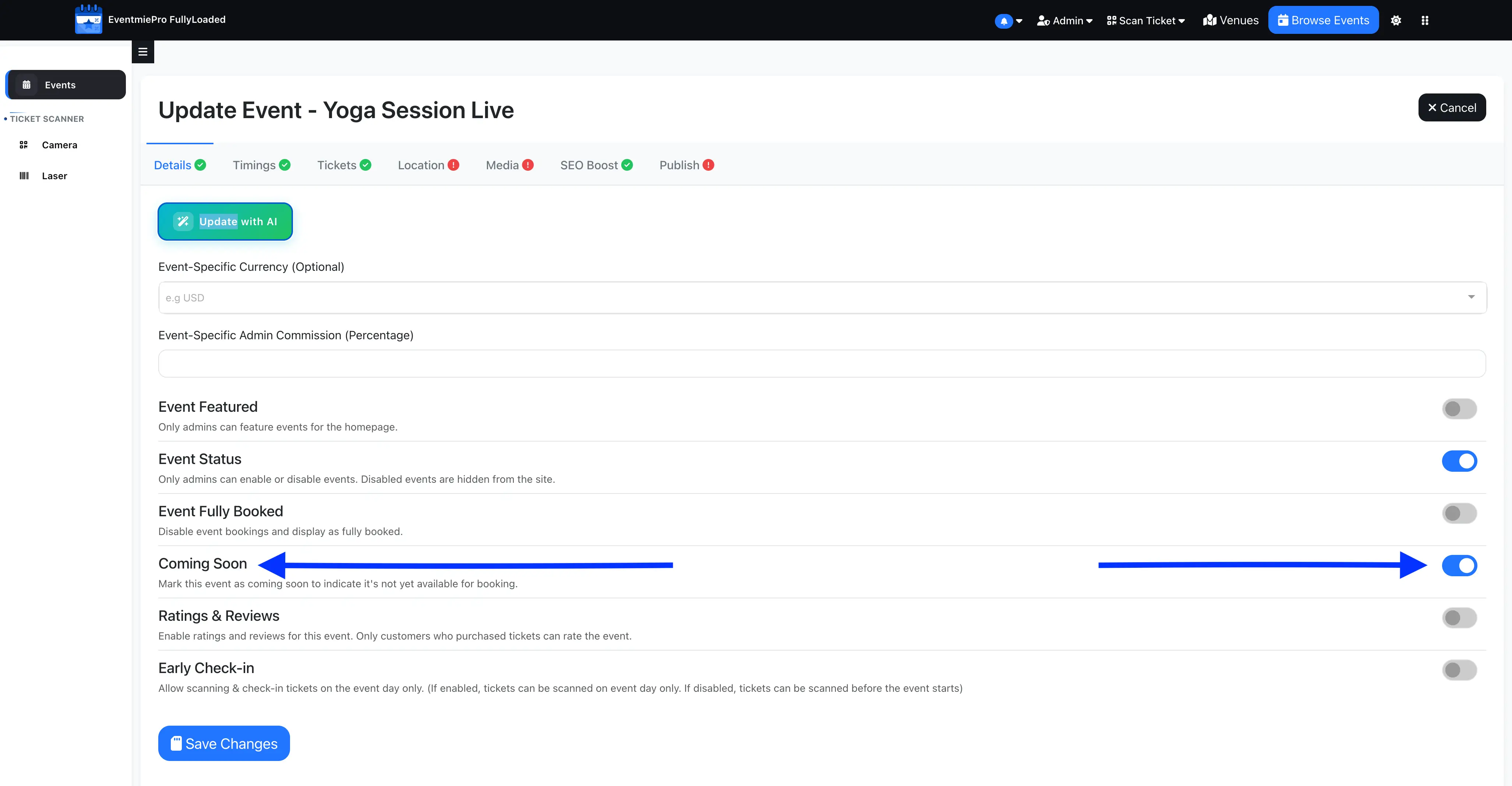Go to Venues page
Viewport: 1512px width, 786px height.
1230,21
